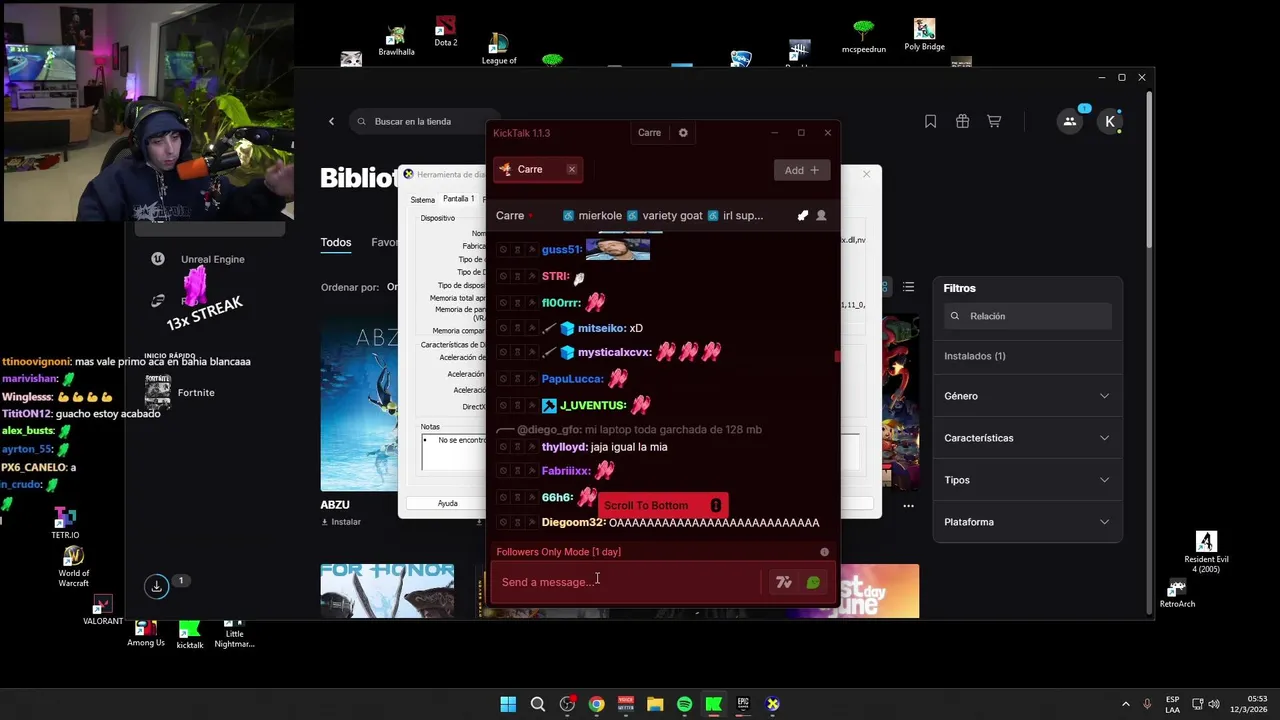1280x720 pixels.
Task: Open 7TV emote picker in KickTalk
Action: 784,582
